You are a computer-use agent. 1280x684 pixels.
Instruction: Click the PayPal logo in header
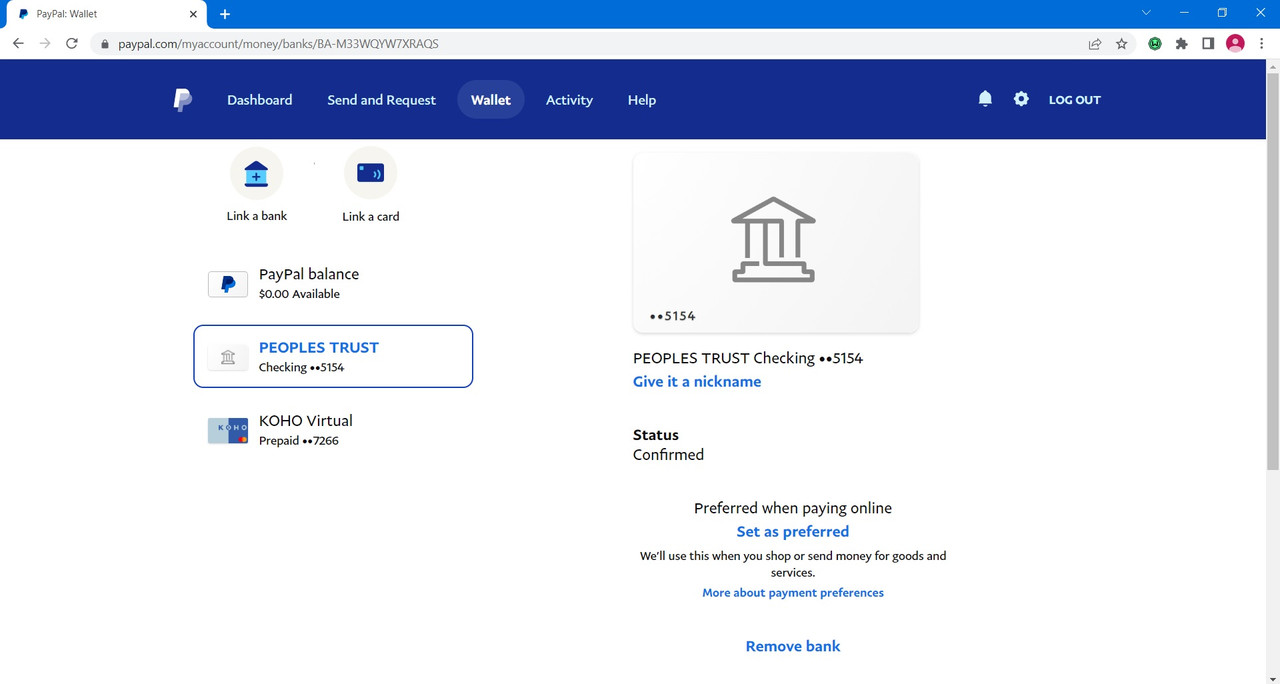coord(183,100)
